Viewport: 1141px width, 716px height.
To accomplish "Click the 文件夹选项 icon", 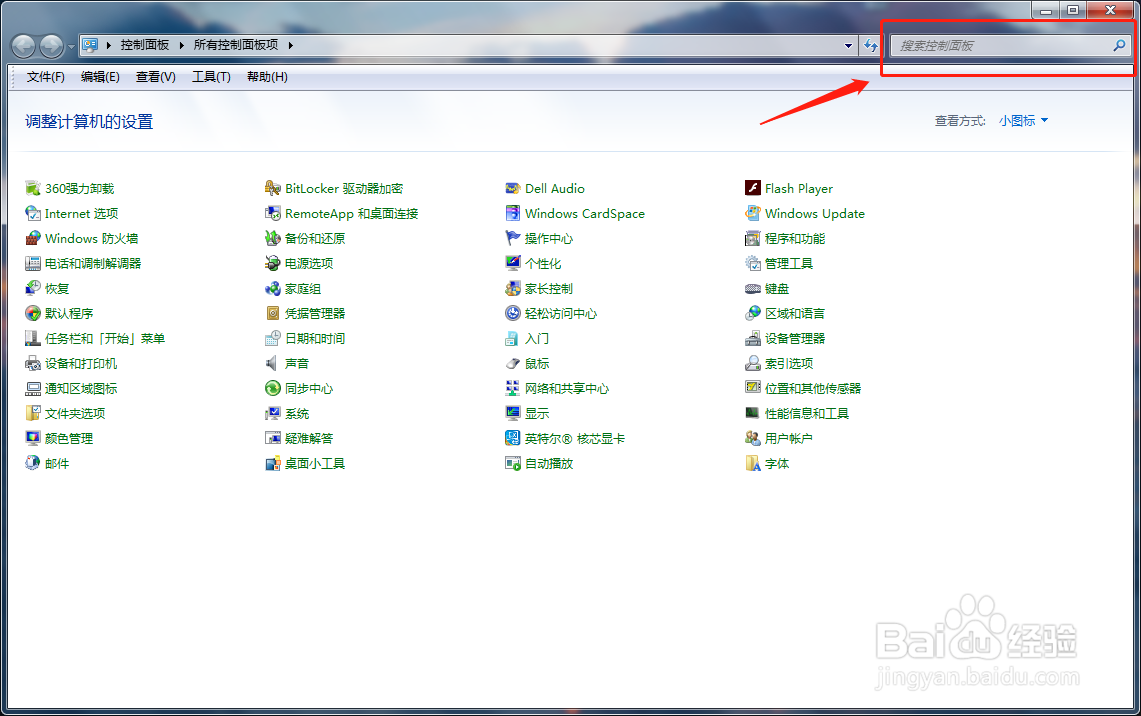I will [x=33, y=413].
